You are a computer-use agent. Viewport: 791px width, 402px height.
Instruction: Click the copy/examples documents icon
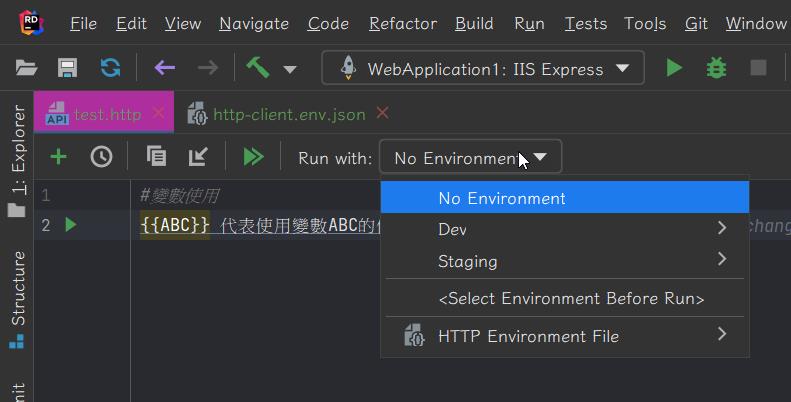coord(156,156)
